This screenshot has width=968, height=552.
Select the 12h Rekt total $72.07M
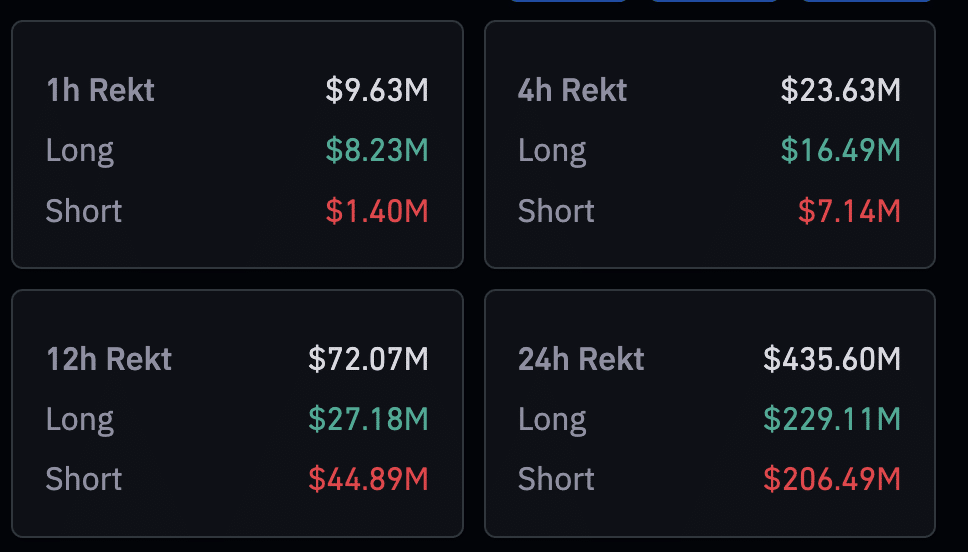pyautogui.click(x=368, y=359)
